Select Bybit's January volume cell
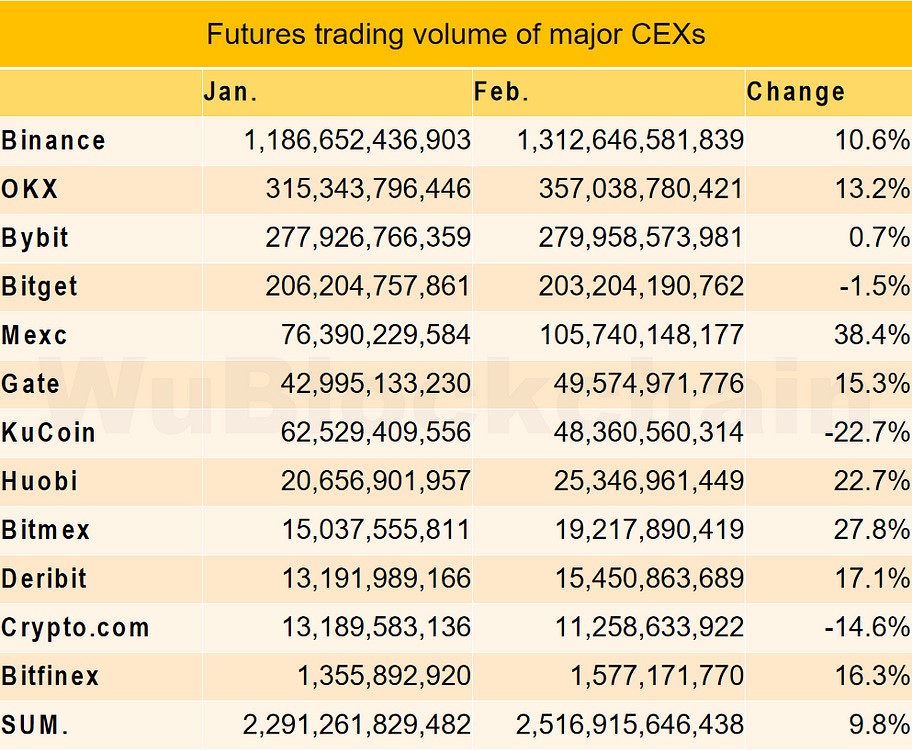The width and height of the screenshot is (912, 750). pyautogui.click(x=337, y=237)
